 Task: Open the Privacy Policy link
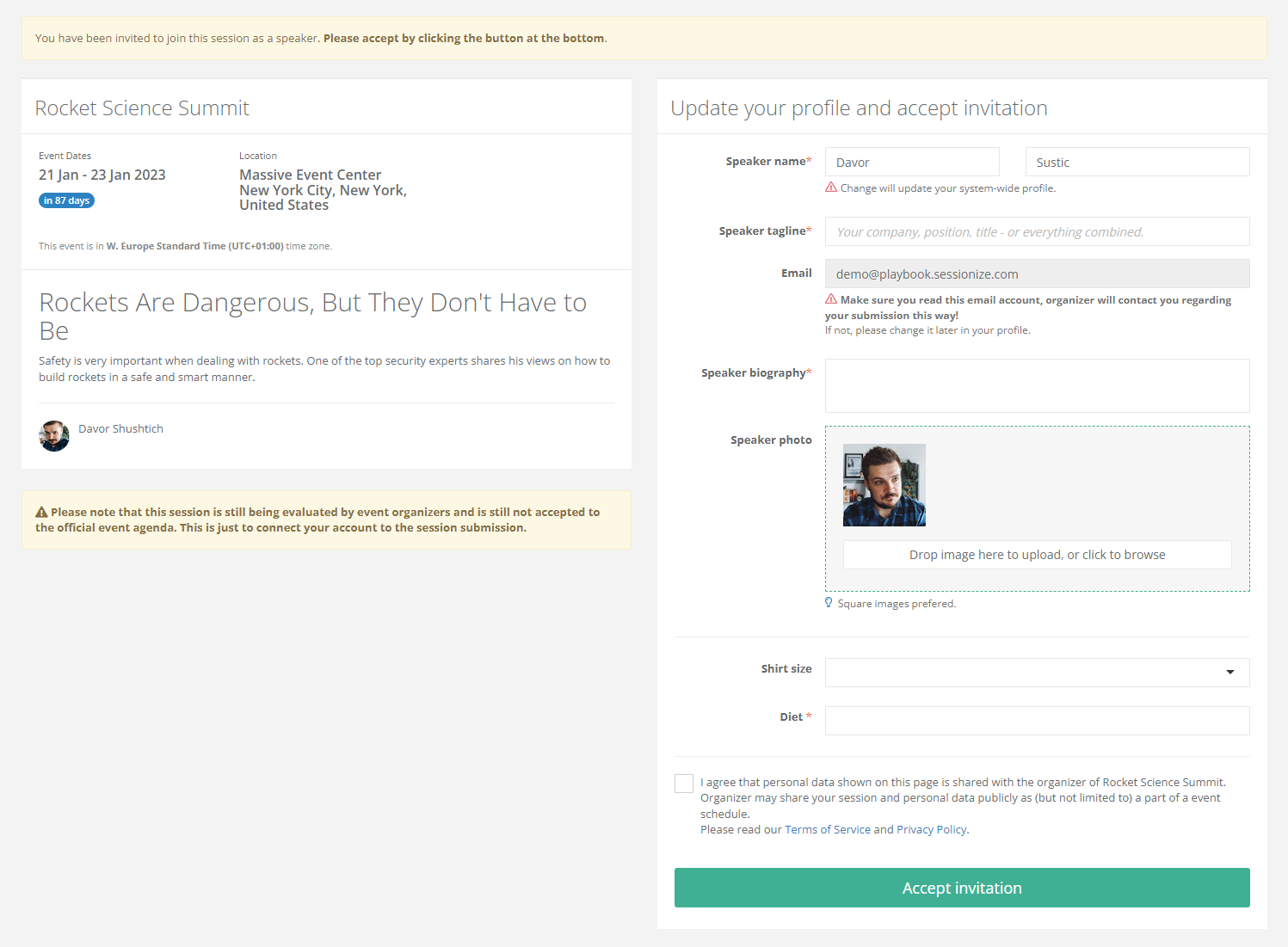932,830
